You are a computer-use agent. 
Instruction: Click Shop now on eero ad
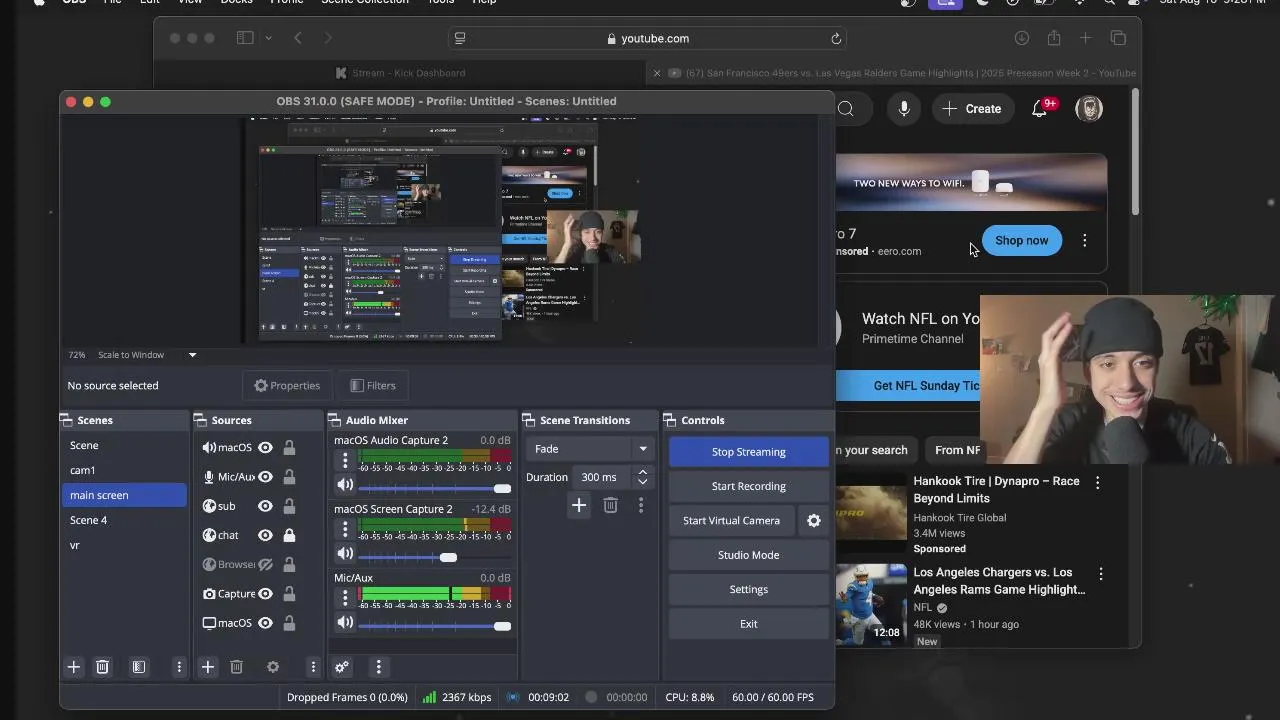pos(1021,240)
